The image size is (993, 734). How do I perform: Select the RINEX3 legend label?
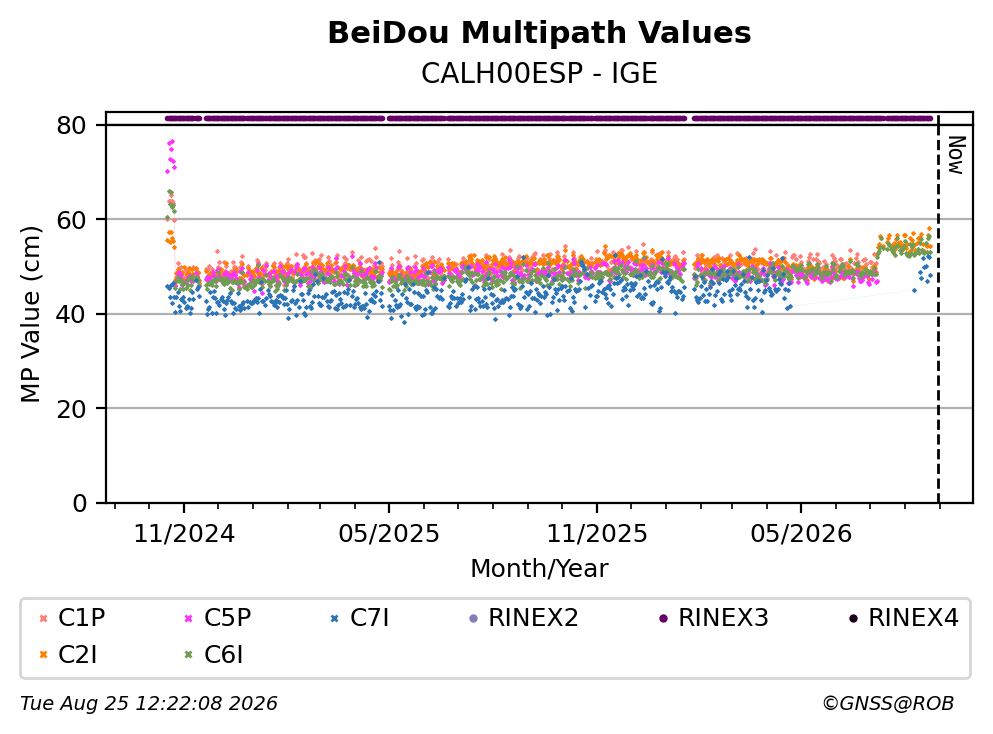pos(723,617)
